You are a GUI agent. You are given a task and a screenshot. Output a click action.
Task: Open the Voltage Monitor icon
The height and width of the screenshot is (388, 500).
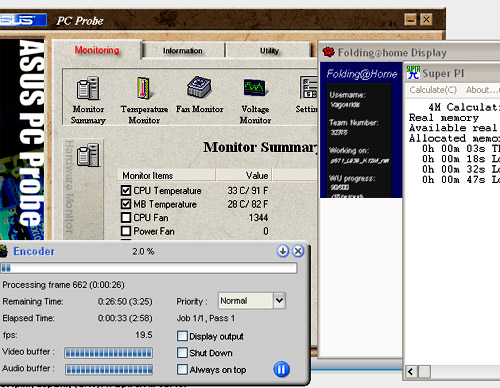255,87
